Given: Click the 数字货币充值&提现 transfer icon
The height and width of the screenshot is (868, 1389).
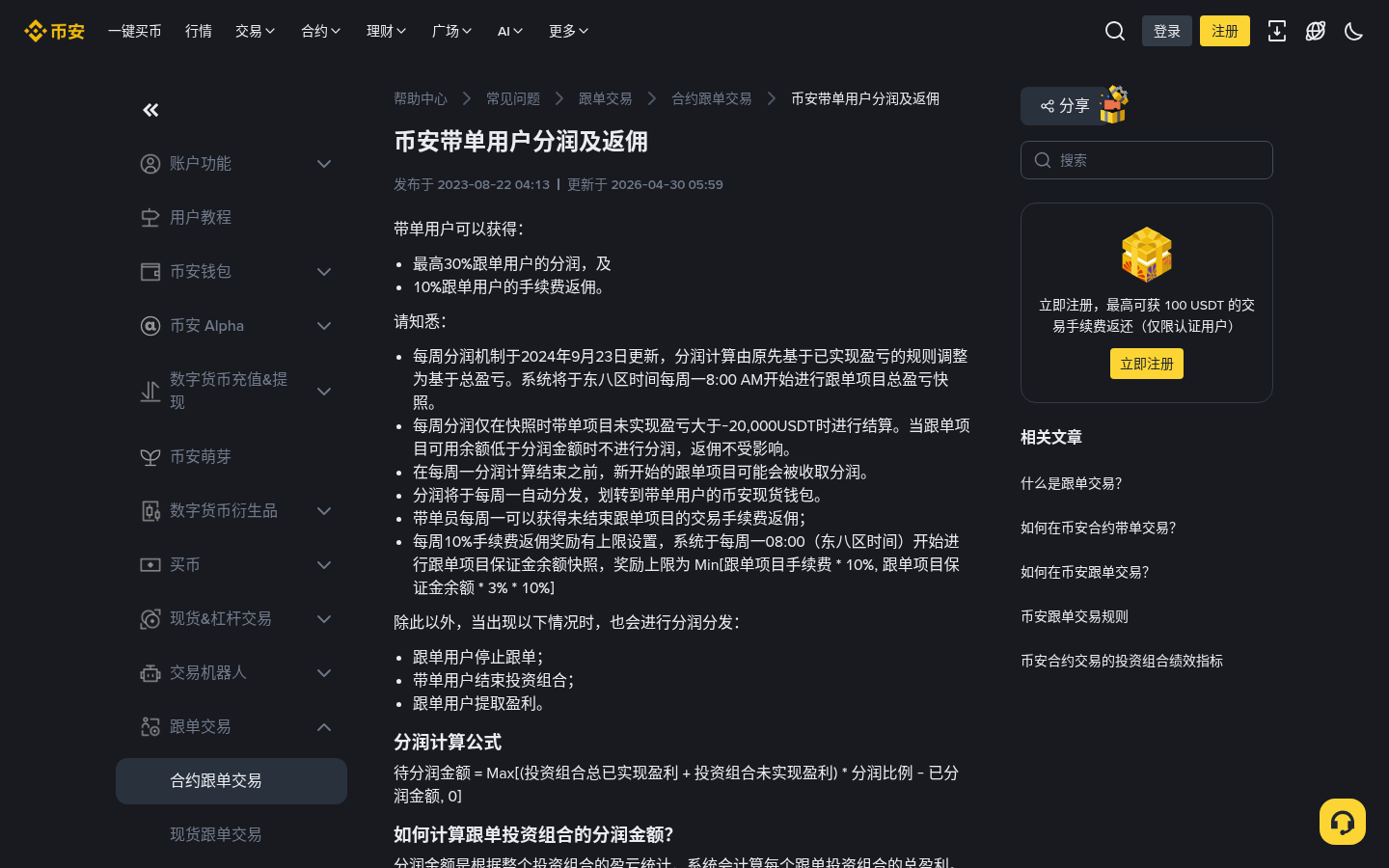Looking at the screenshot, I should [150, 392].
